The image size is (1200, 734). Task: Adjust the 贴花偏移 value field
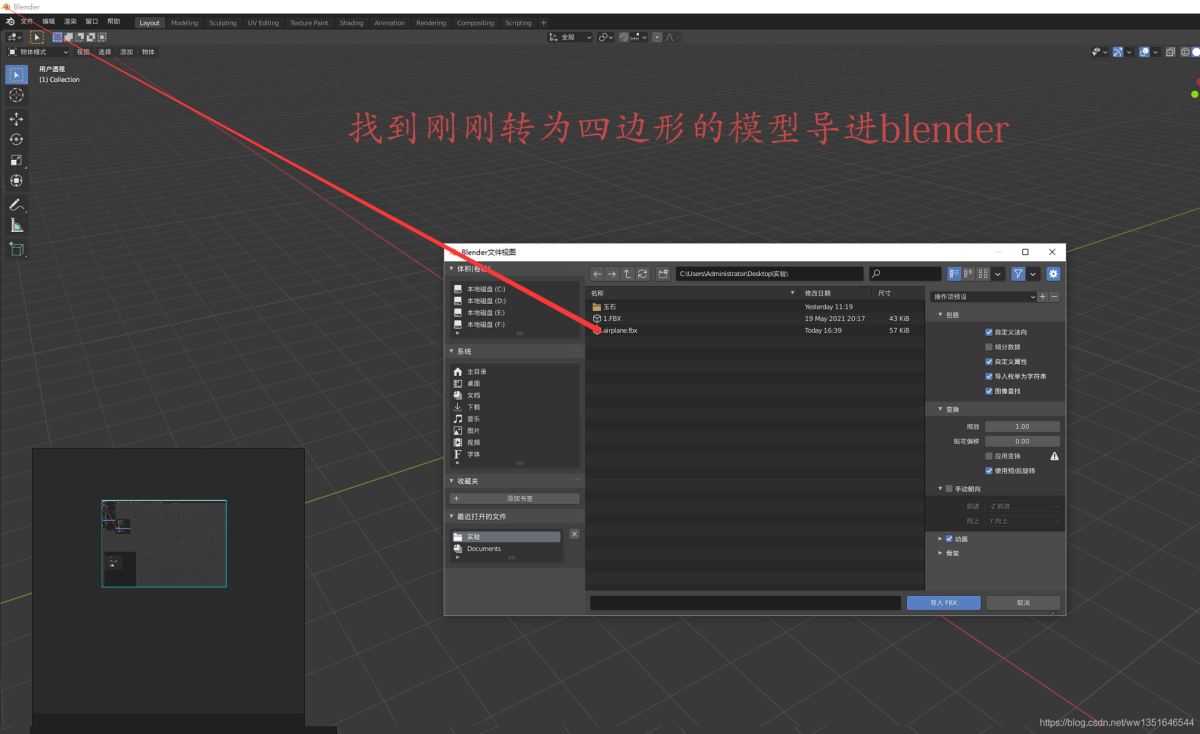pyautogui.click(x=1022, y=441)
